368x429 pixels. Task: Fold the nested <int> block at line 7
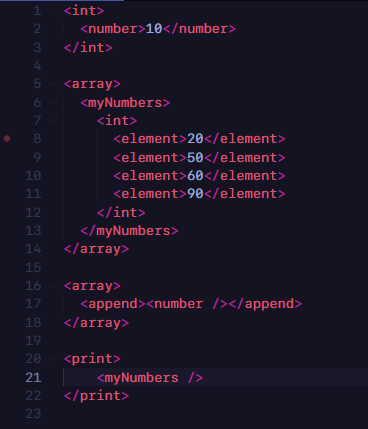[x=54, y=121]
